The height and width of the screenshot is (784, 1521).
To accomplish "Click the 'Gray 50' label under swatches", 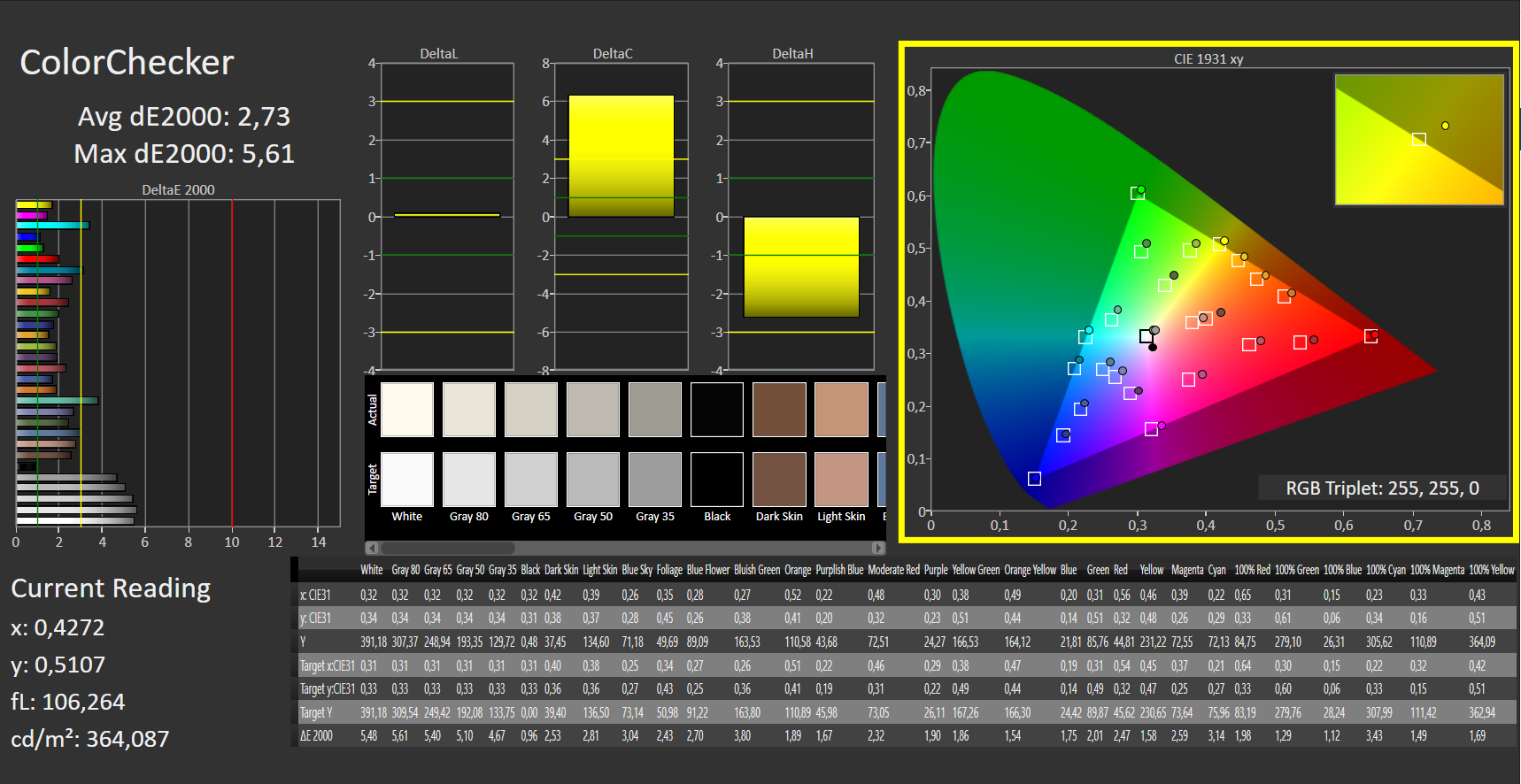I will [593, 517].
